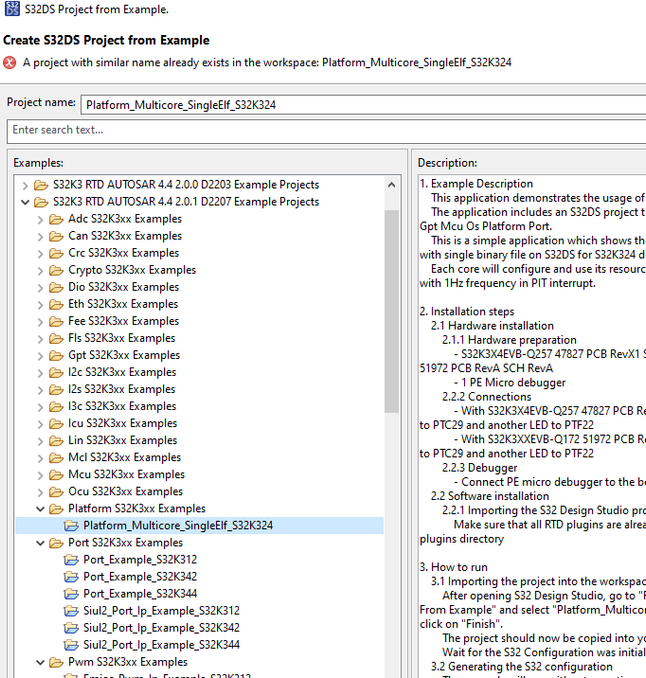This screenshot has width=646, height=678.
Task: Click the I2c S32K3xx Examples folder icon
Action: coord(56,372)
